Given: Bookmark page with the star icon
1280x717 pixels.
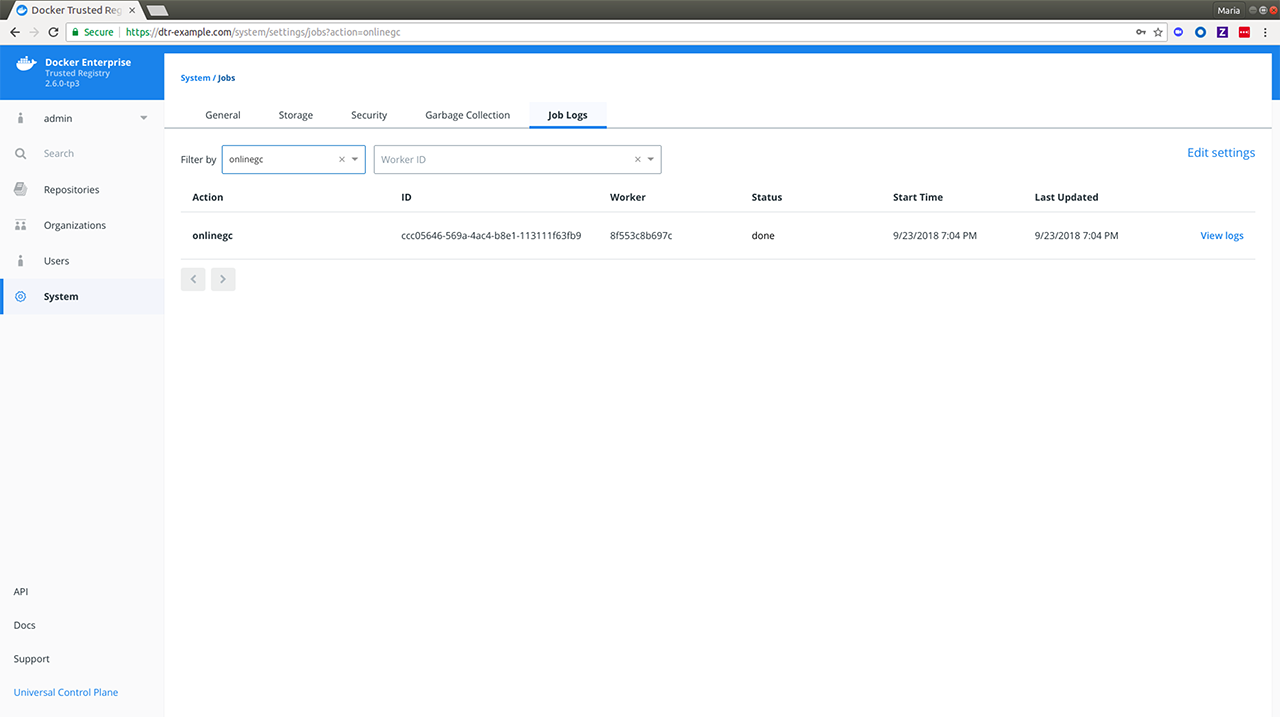Looking at the screenshot, I should [x=1158, y=32].
